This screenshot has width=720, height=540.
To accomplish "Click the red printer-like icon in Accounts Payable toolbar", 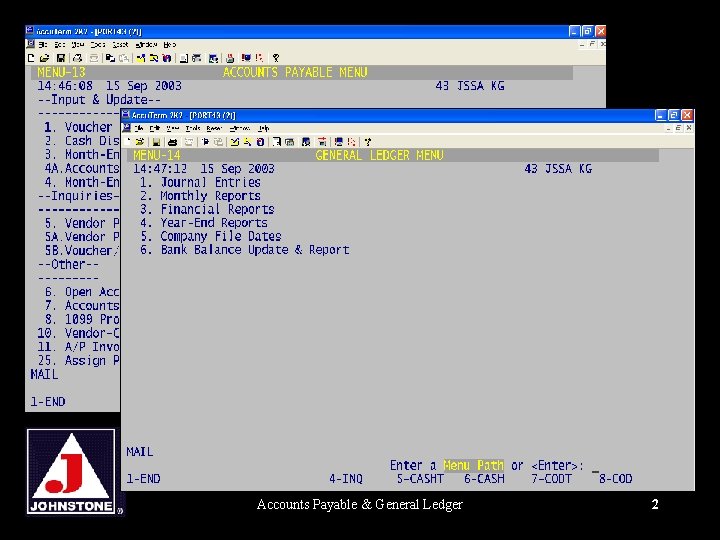I will tap(231, 58).
